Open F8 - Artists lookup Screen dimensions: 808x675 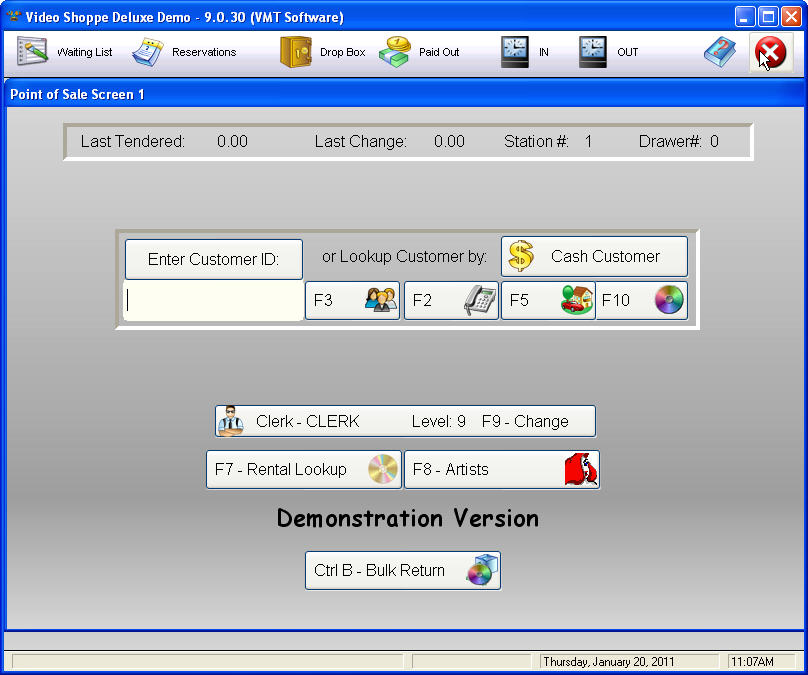[x=501, y=469]
